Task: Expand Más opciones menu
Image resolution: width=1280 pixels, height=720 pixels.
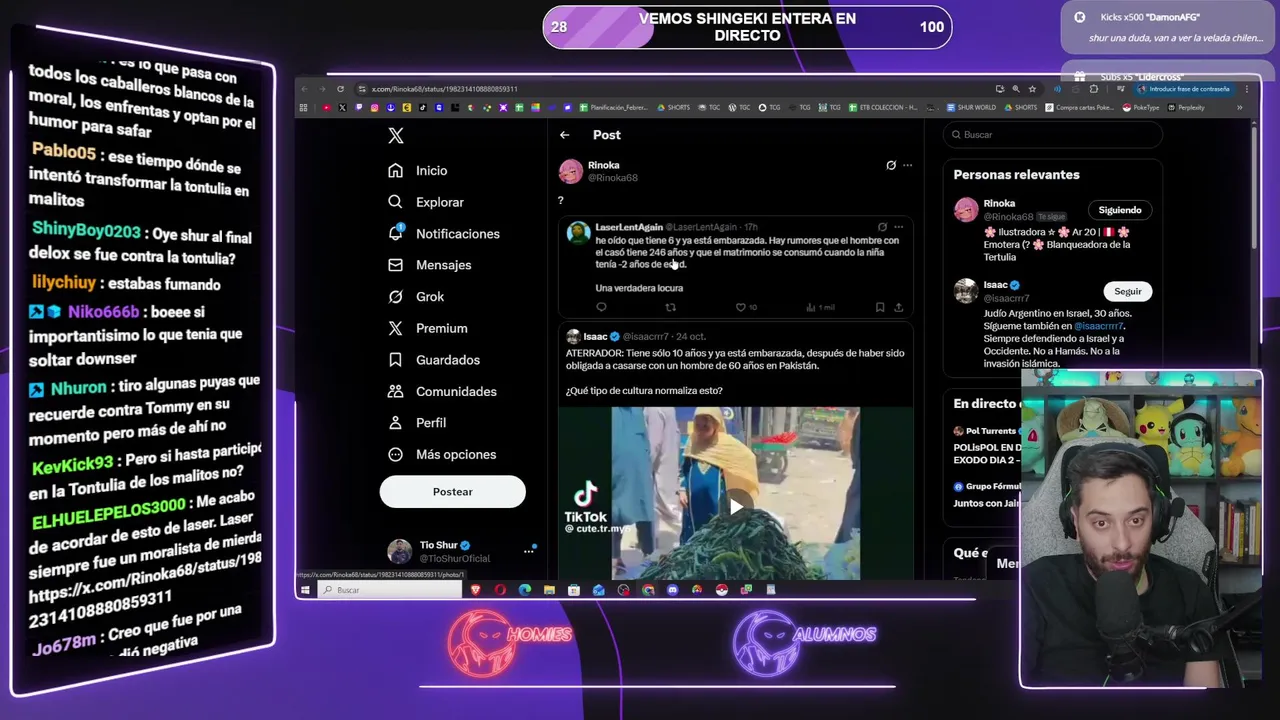Action: coord(442,454)
